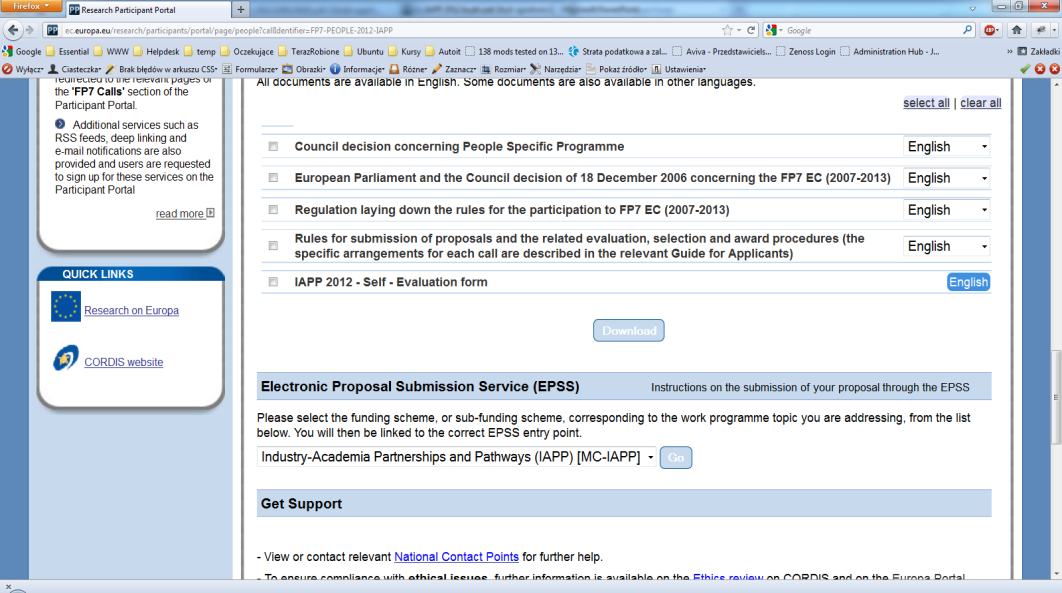The width and height of the screenshot is (1062, 593).
Task: Open language dropdown for European Parliament row
Action: tap(946, 178)
